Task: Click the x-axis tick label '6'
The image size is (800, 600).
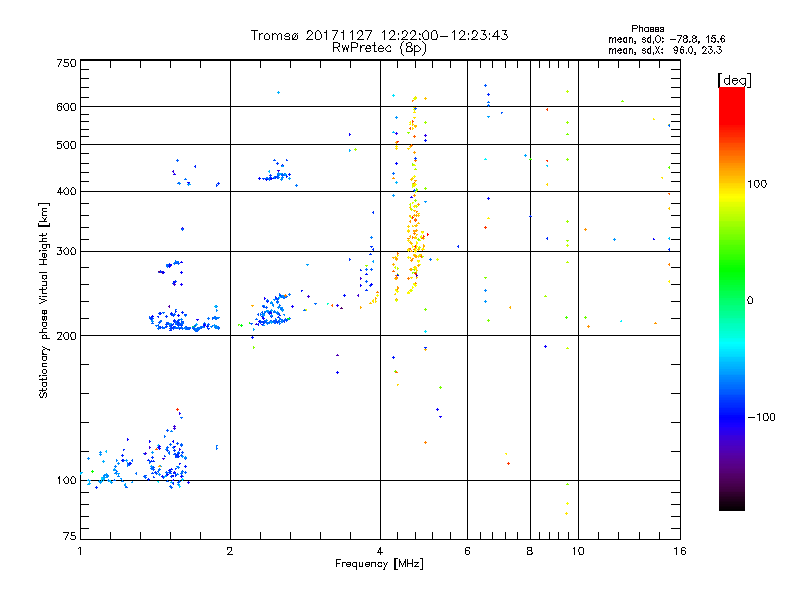Action: 467,551
